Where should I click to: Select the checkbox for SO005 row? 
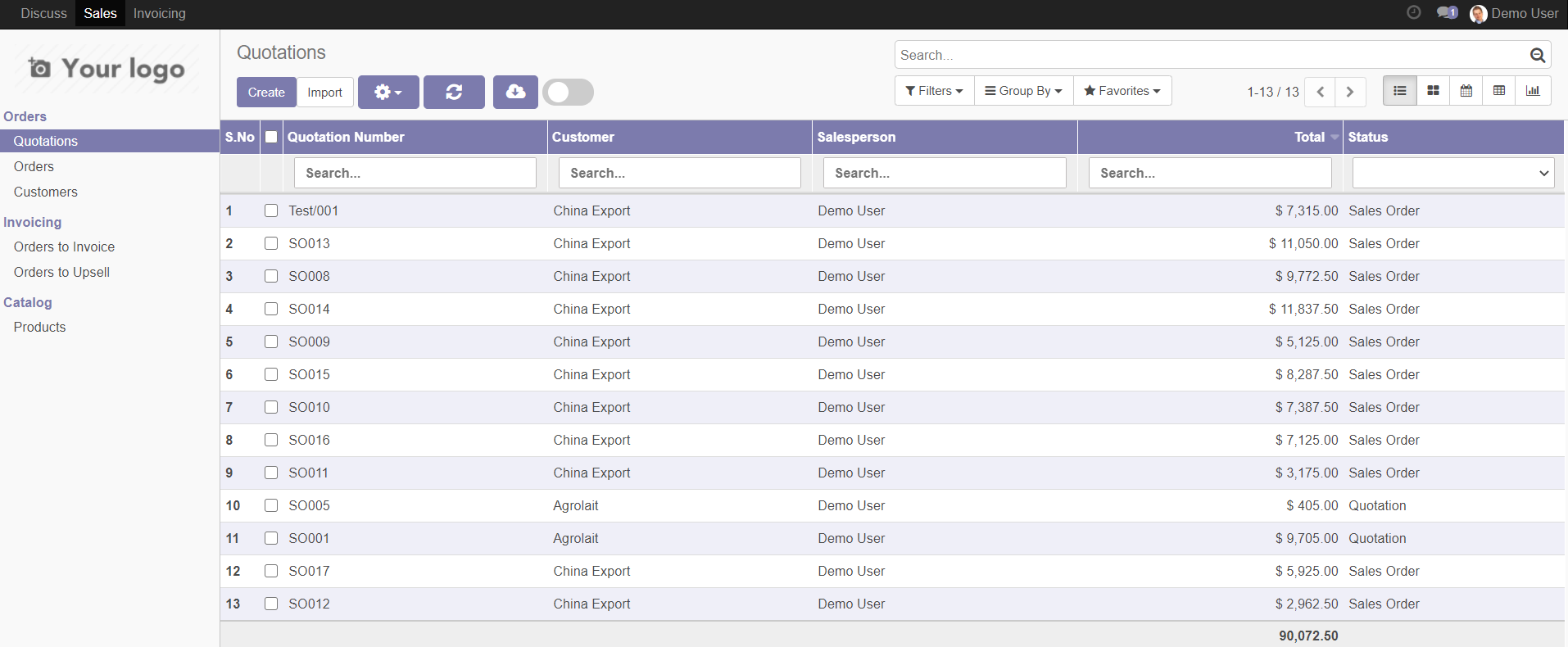[x=271, y=505]
